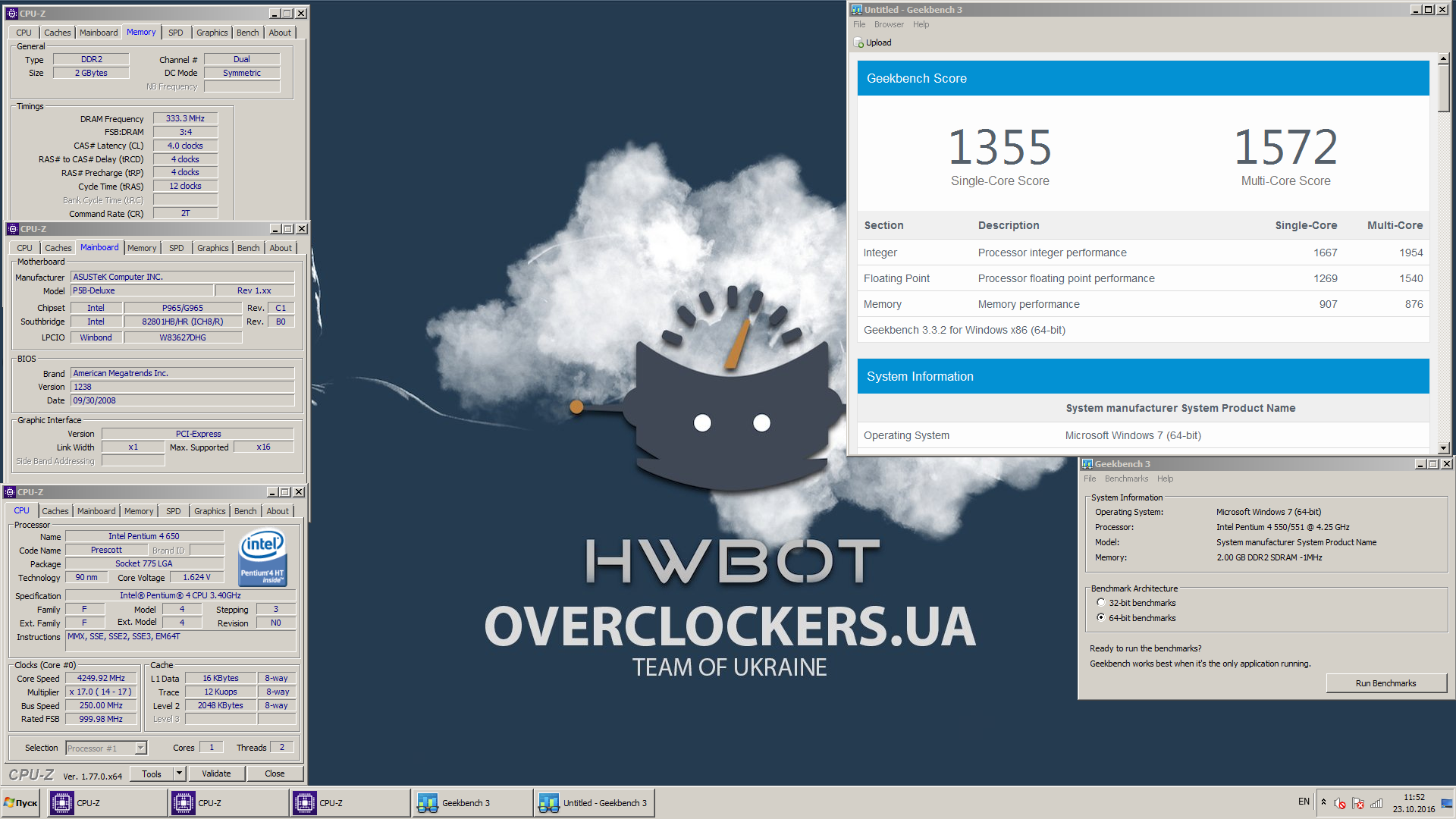The height and width of the screenshot is (819, 1456).
Task: Click the Memory performance row in Geekbench
Action: (1143, 304)
